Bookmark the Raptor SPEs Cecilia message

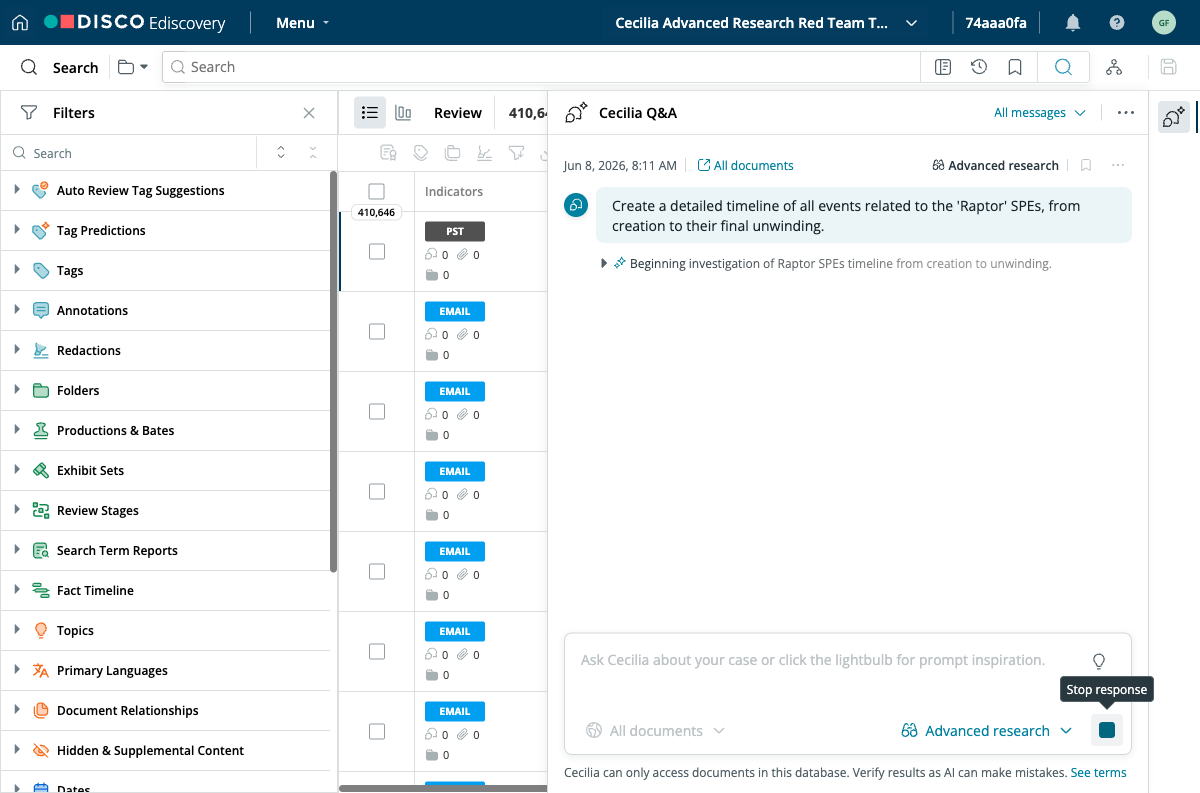click(x=1086, y=165)
